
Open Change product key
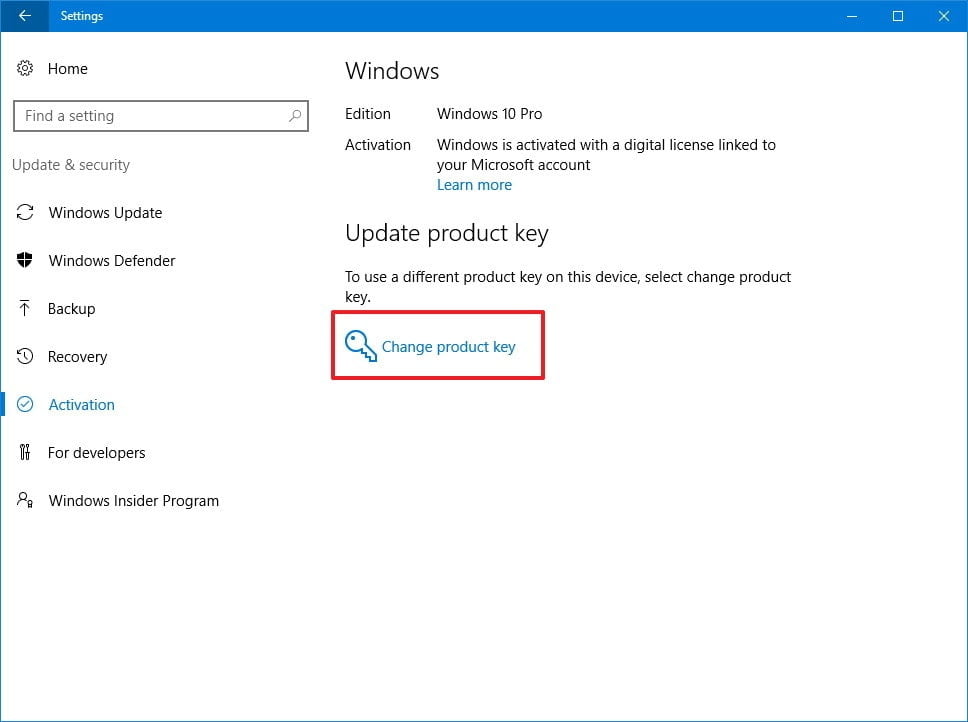(449, 346)
